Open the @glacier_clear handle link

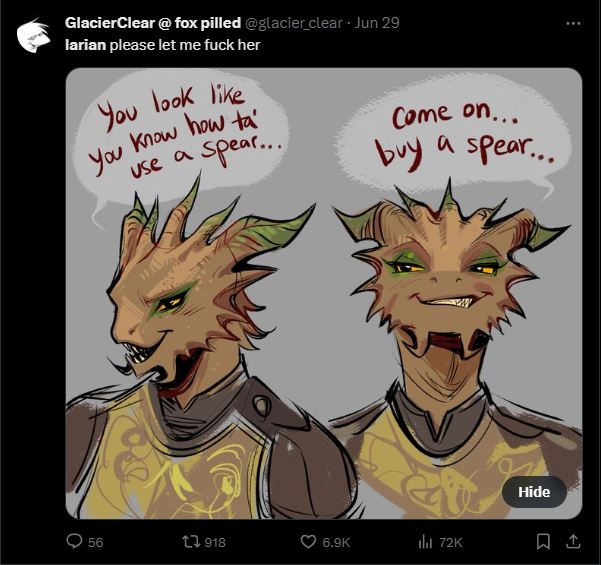293,23
